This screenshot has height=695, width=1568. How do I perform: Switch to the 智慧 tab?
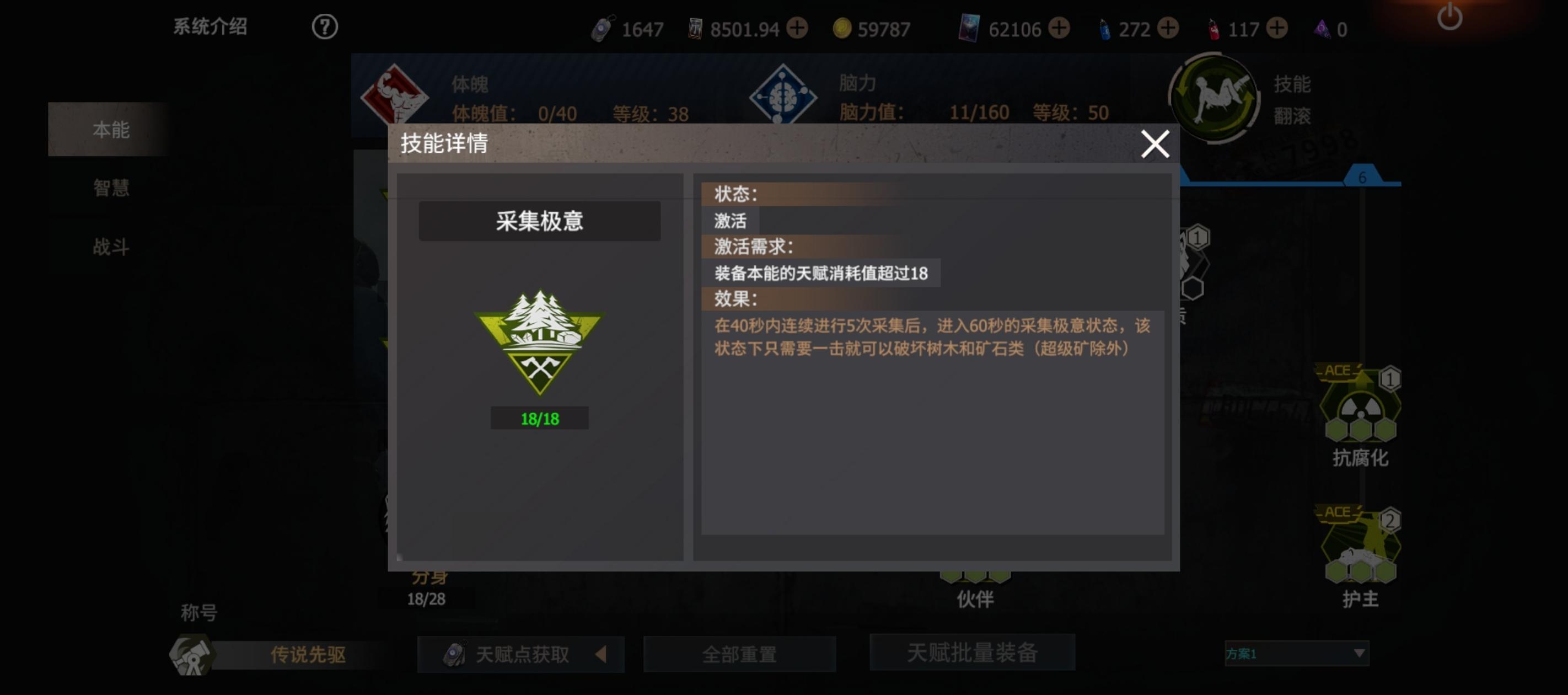(x=110, y=188)
